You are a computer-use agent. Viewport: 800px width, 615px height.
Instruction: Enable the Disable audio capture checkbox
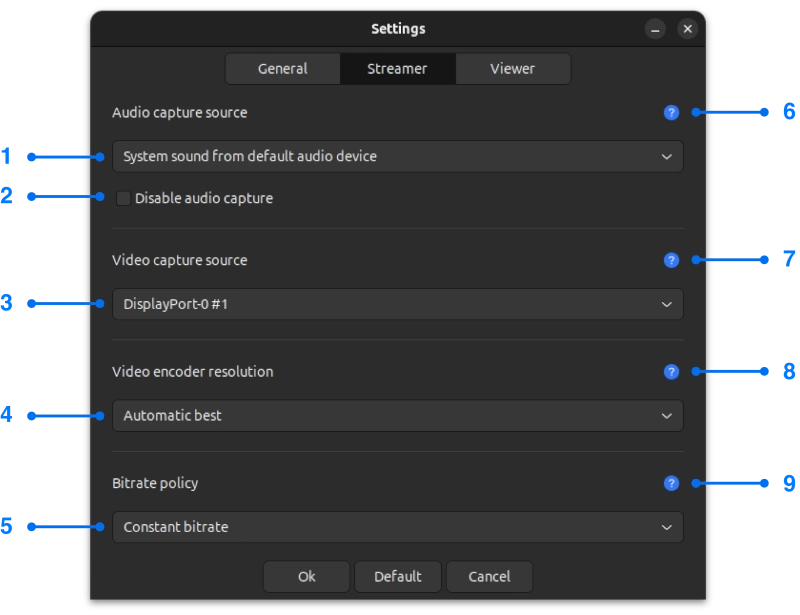point(123,198)
